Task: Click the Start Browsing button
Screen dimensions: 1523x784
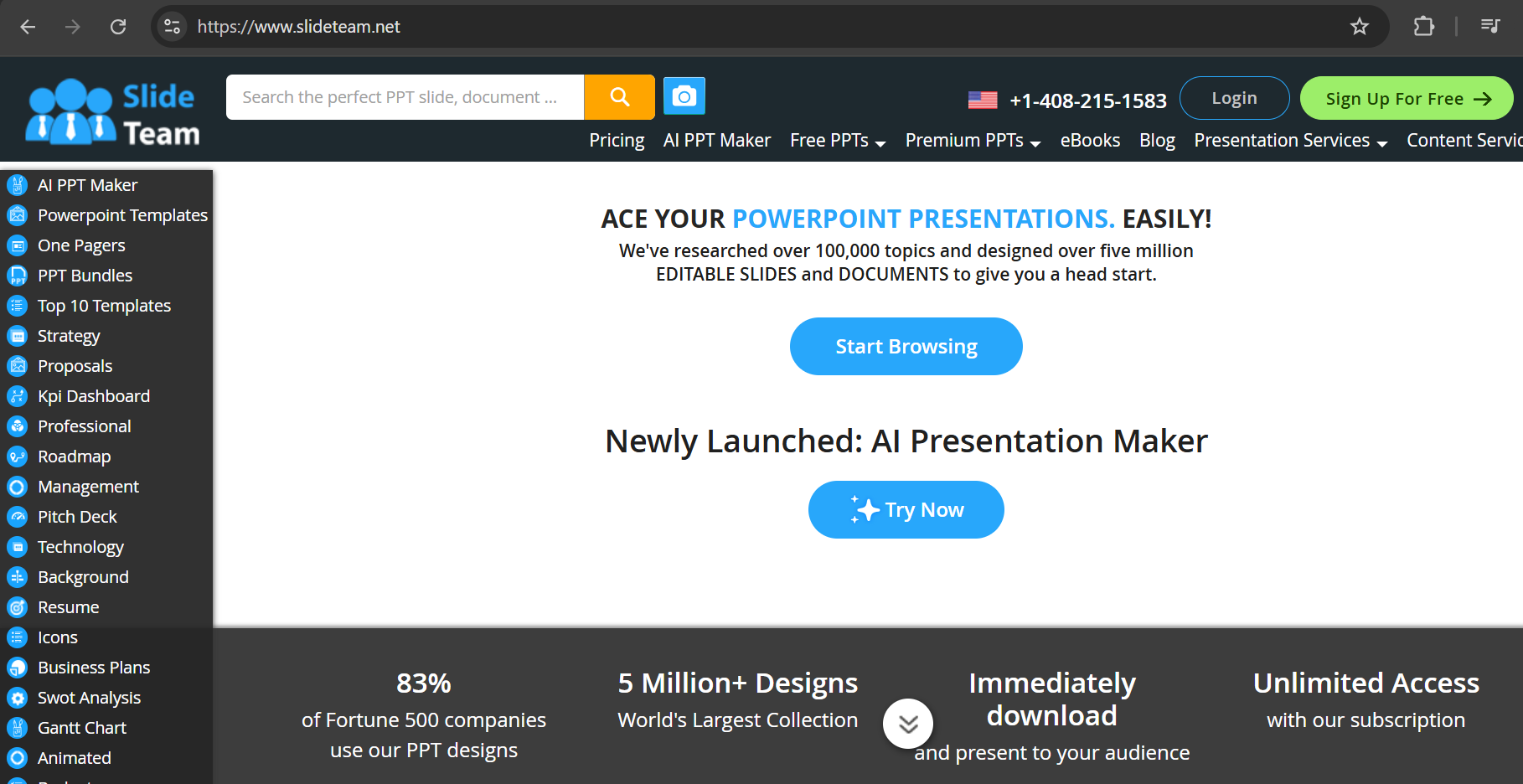Action: pos(906,346)
